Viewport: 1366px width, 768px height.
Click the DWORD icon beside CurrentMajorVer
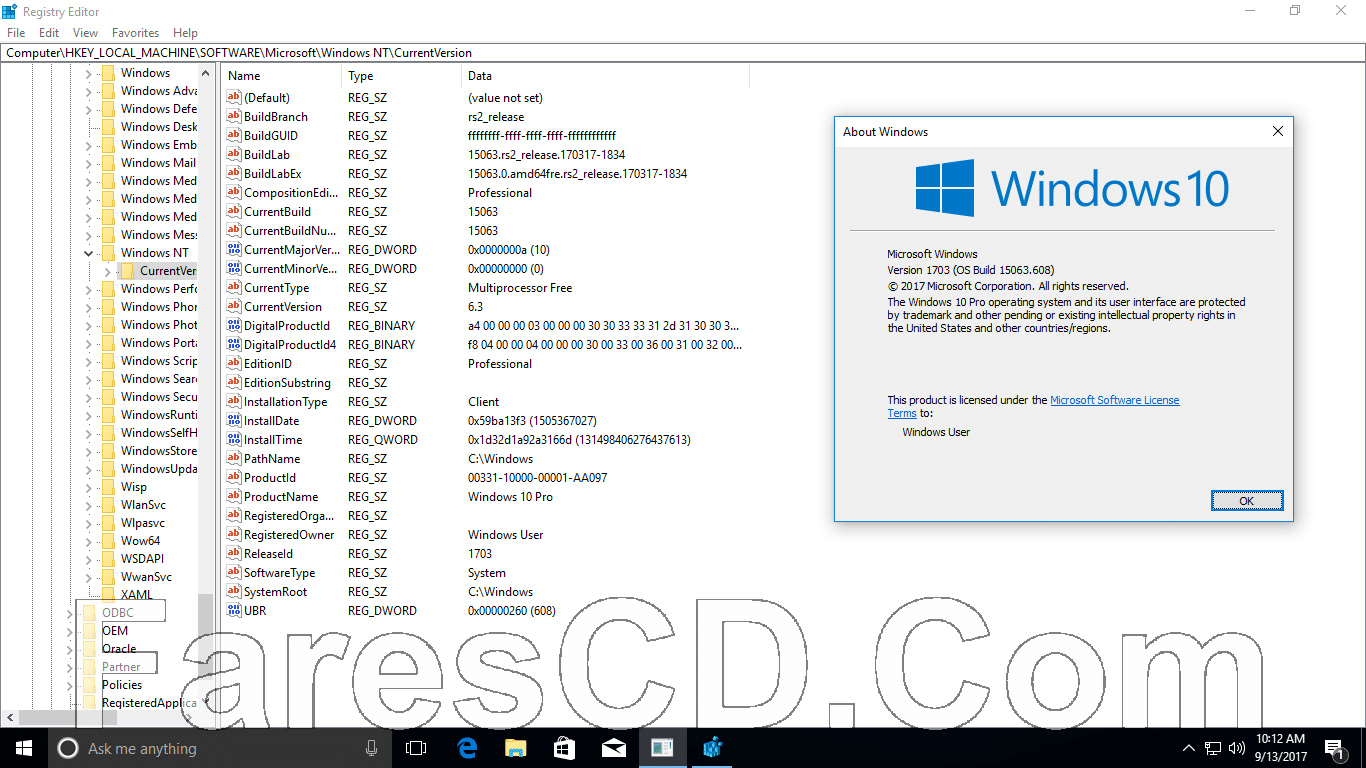235,250
